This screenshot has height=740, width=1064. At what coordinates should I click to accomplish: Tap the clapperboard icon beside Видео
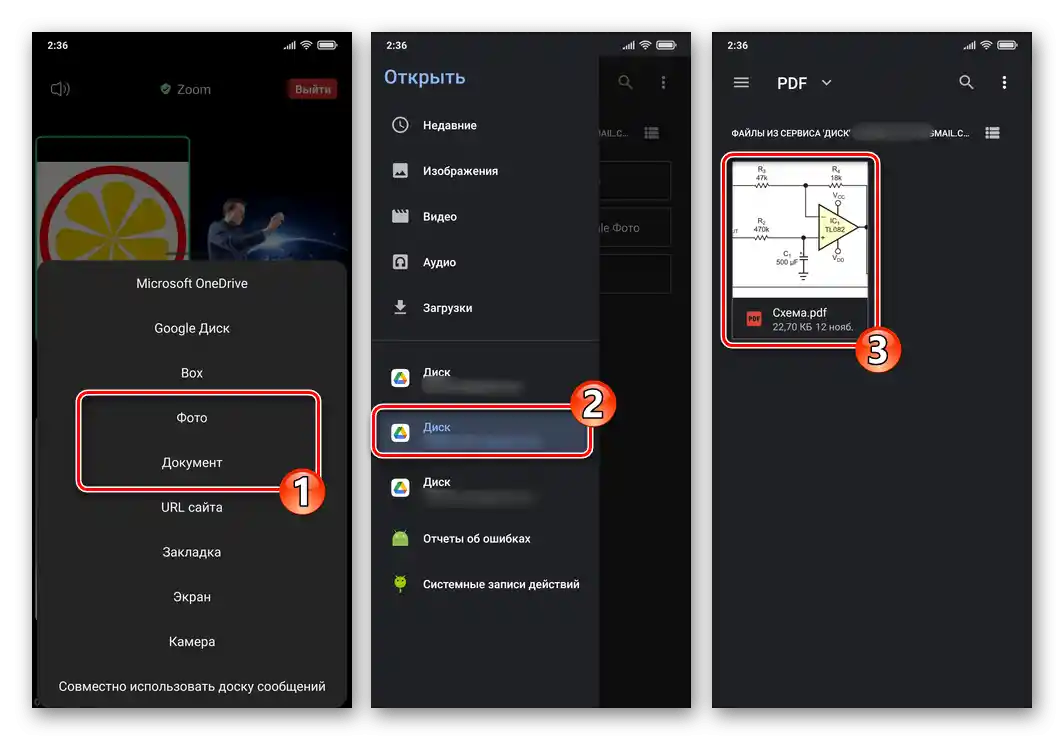[x=400, y=216]
